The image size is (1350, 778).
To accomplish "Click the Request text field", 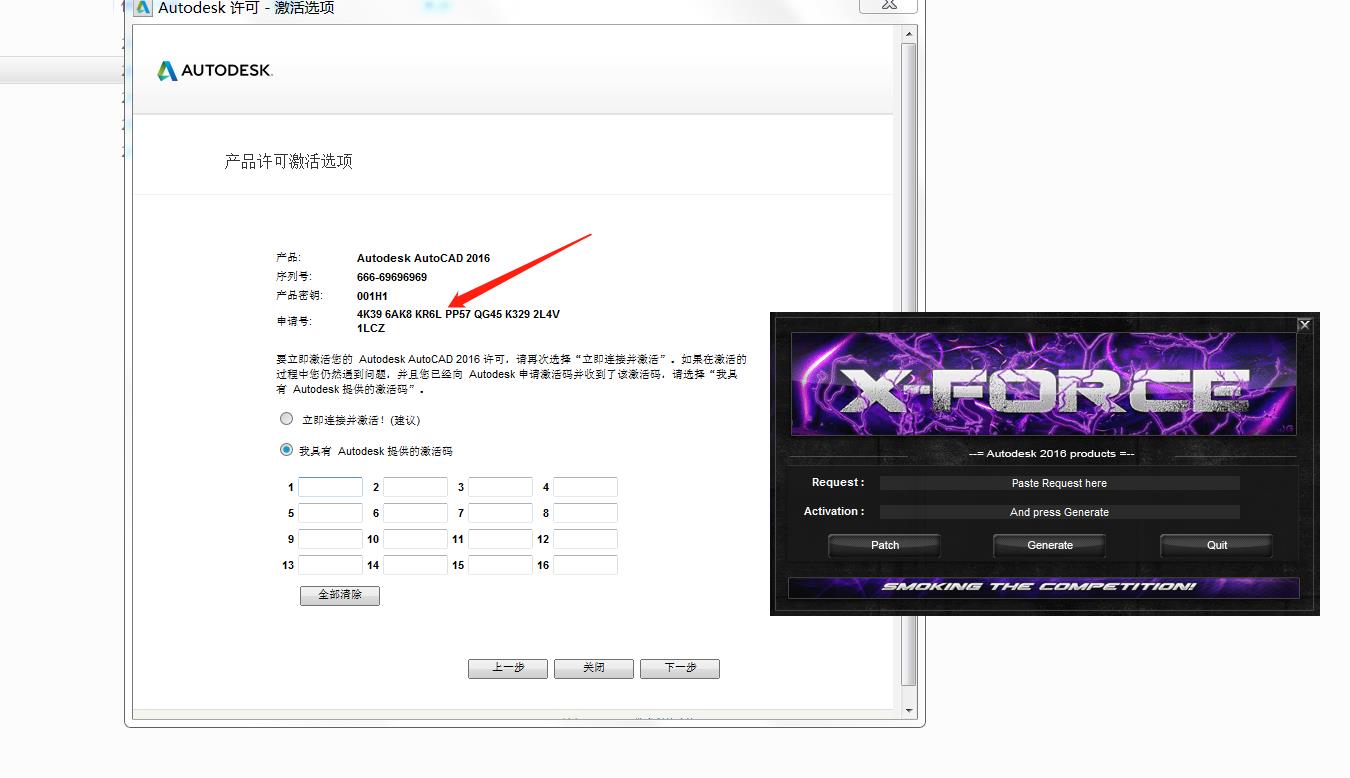I will pyautogui.click(x=1059, y=483).
